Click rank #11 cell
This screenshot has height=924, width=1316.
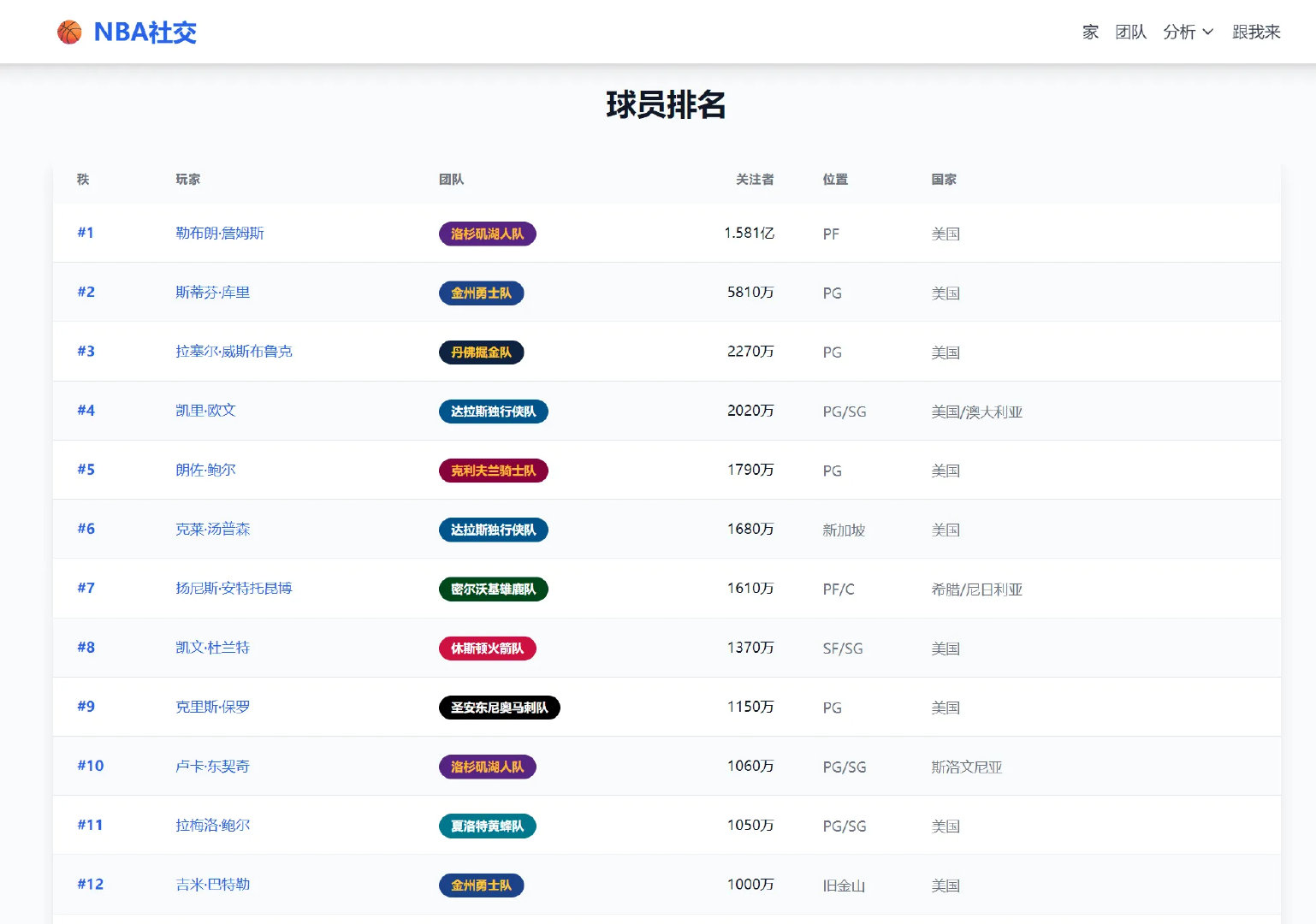[x=90, y=825]
